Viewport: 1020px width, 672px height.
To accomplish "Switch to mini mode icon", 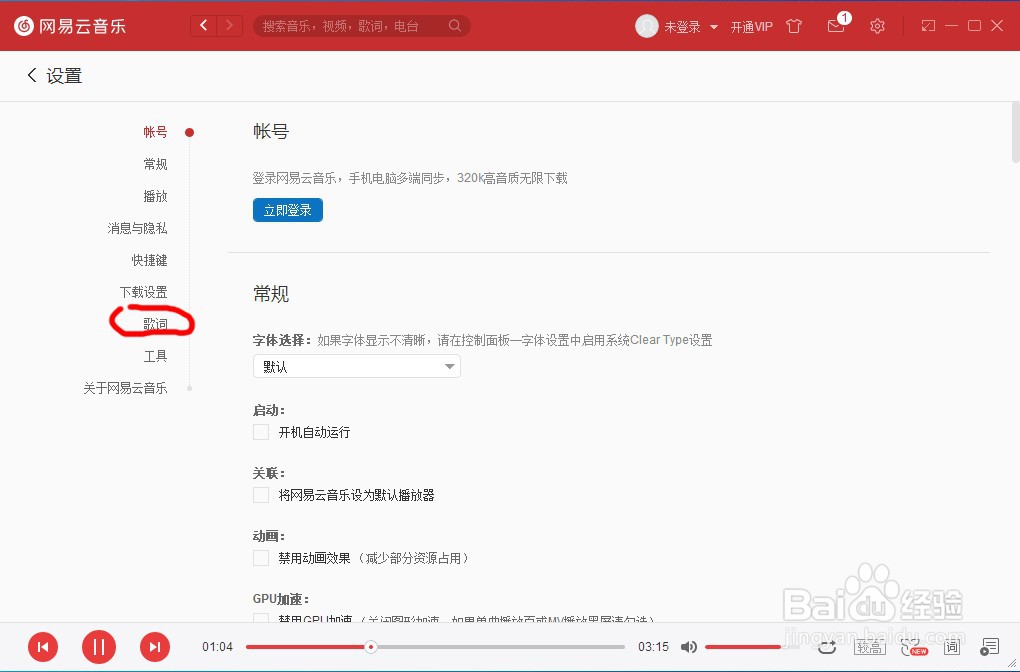I will (928, 25).
